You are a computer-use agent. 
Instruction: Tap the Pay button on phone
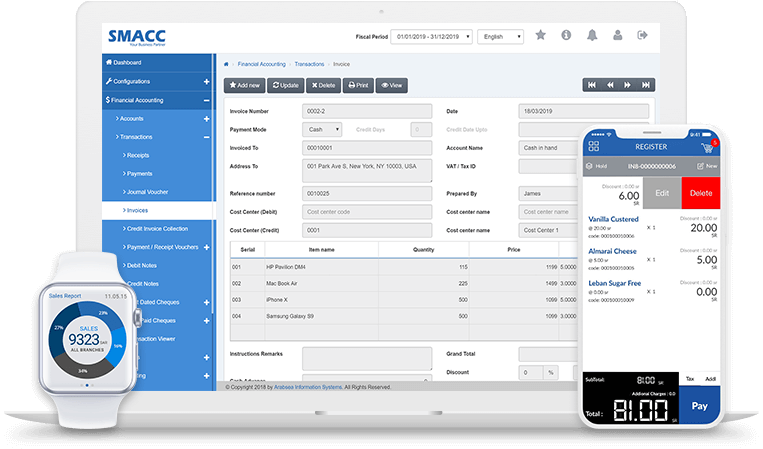pyautogui.click(x=699, y=406)
